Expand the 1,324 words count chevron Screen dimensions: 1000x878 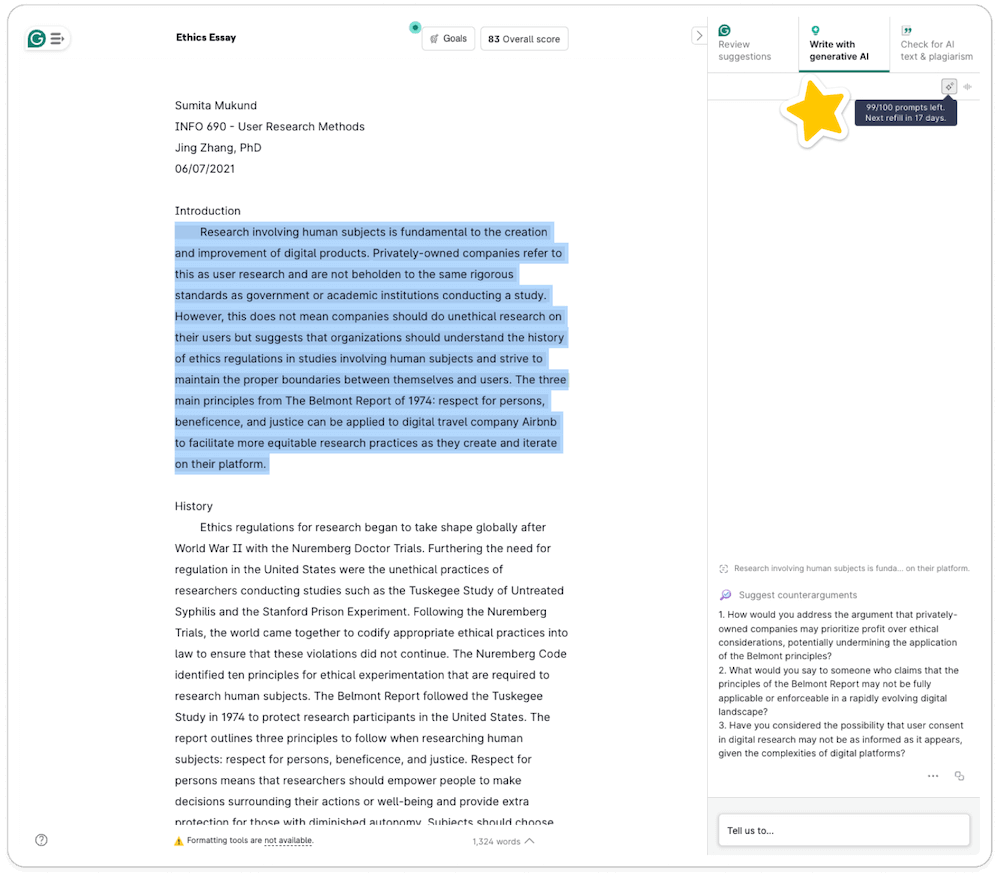point(529,841)
